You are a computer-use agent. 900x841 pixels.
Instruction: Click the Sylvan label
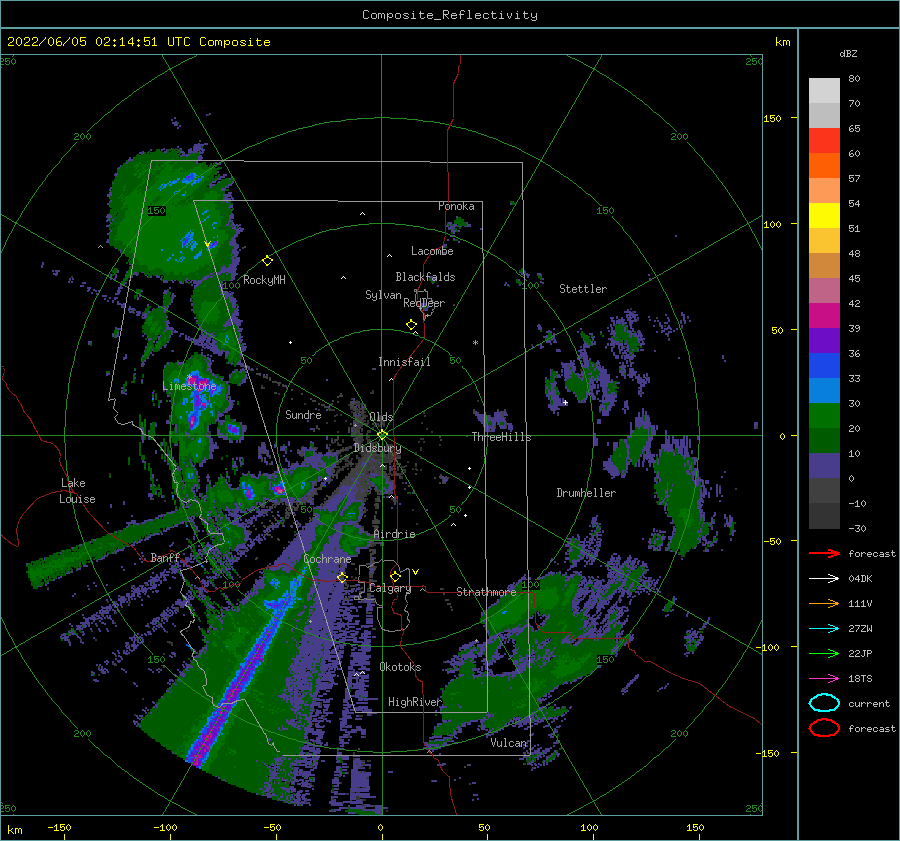(x=383, y=295)
